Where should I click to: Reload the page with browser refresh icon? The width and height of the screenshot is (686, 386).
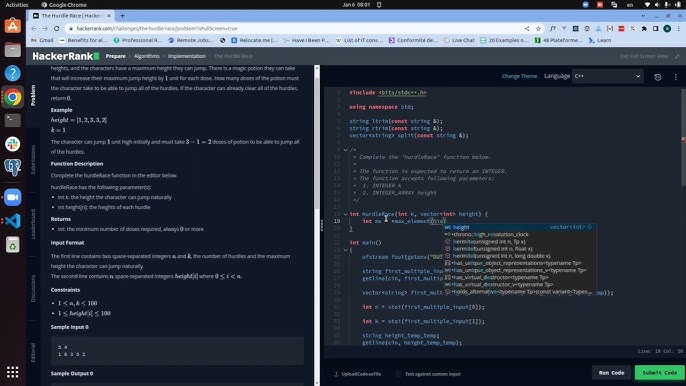56,28
